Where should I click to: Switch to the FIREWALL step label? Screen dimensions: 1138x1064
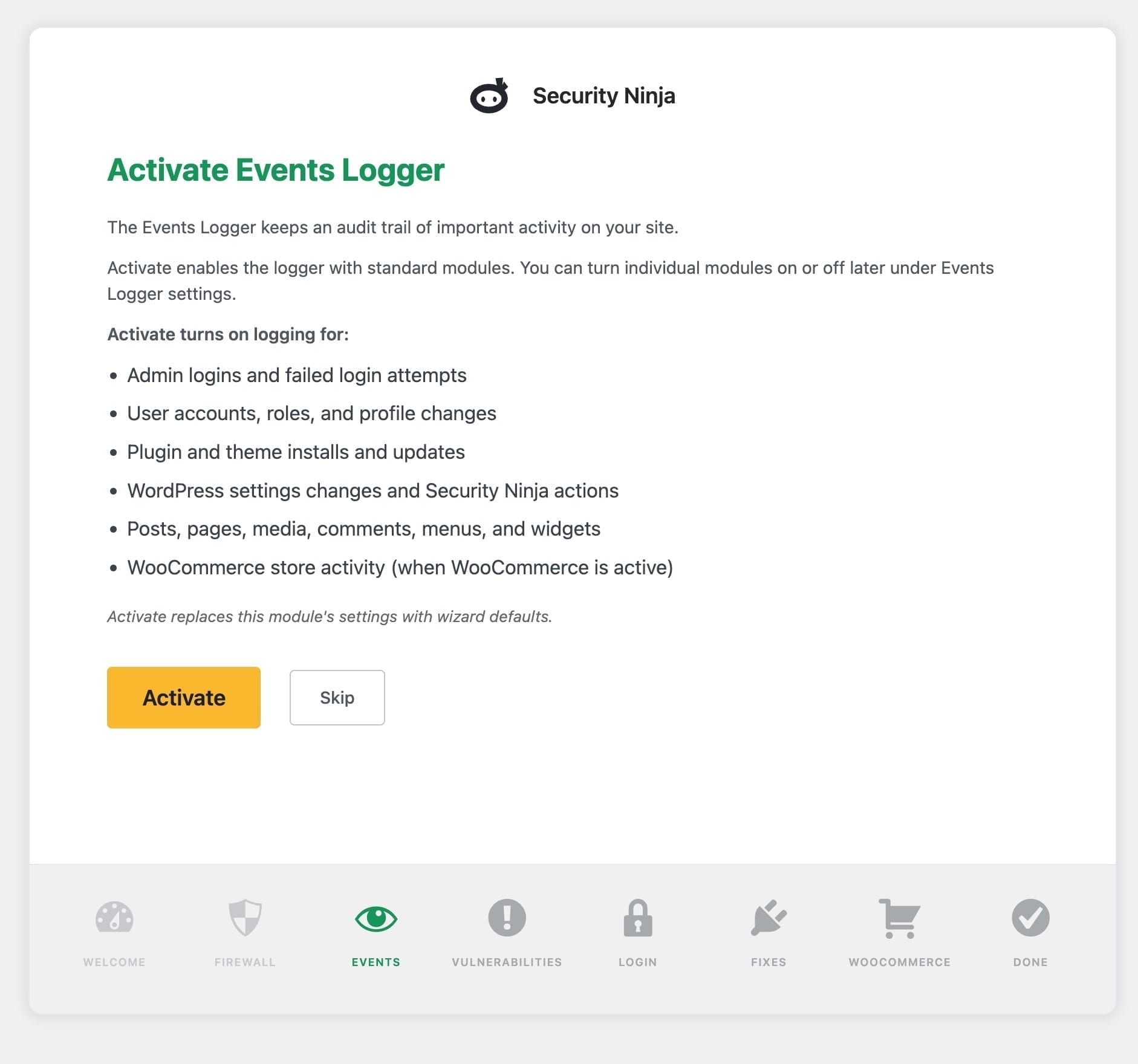point(245,962)
